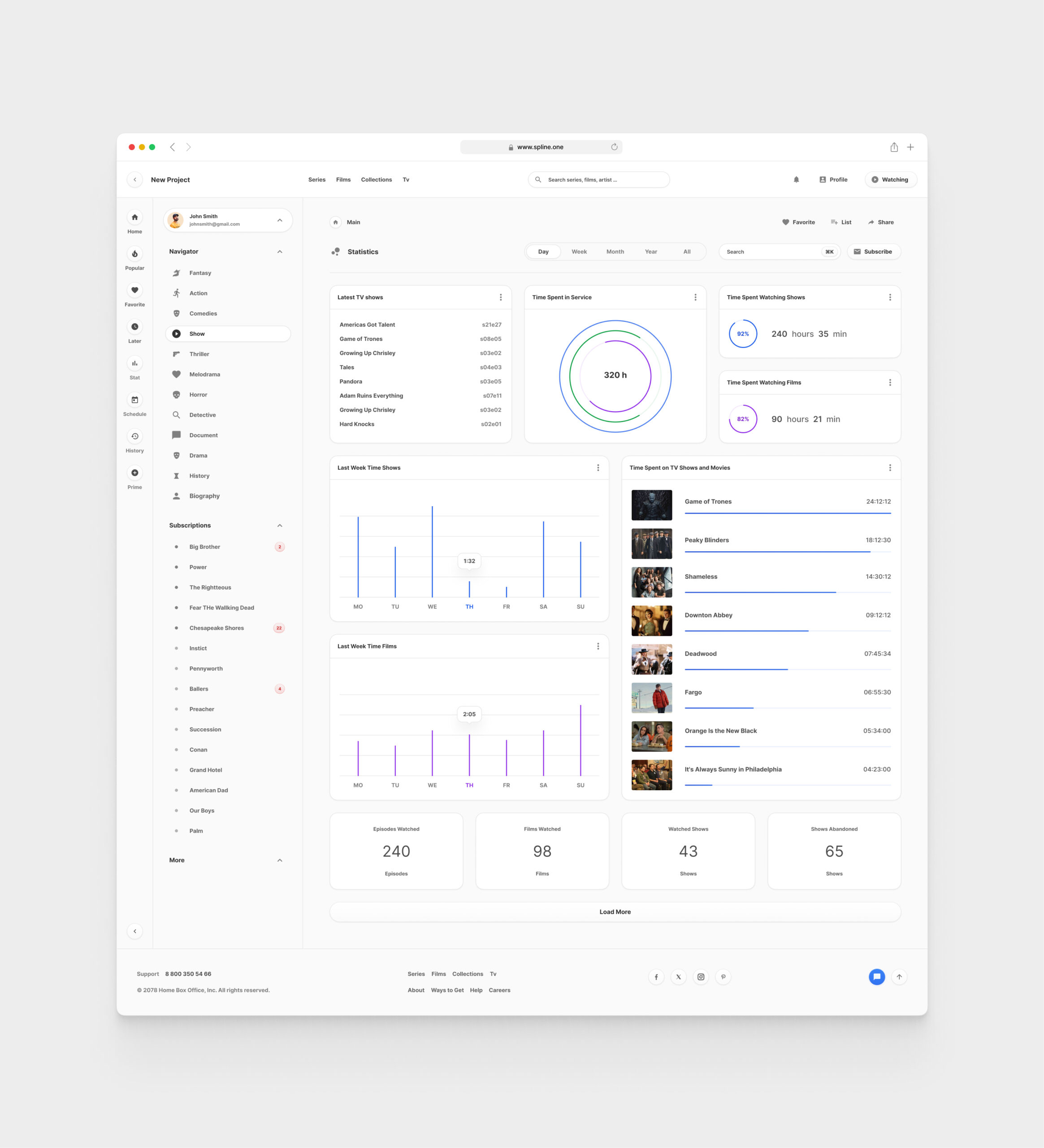This screenshot has height=1148, width=1044.
Task: Click the Fargo progress bar
Action: (x=787, y=708)
